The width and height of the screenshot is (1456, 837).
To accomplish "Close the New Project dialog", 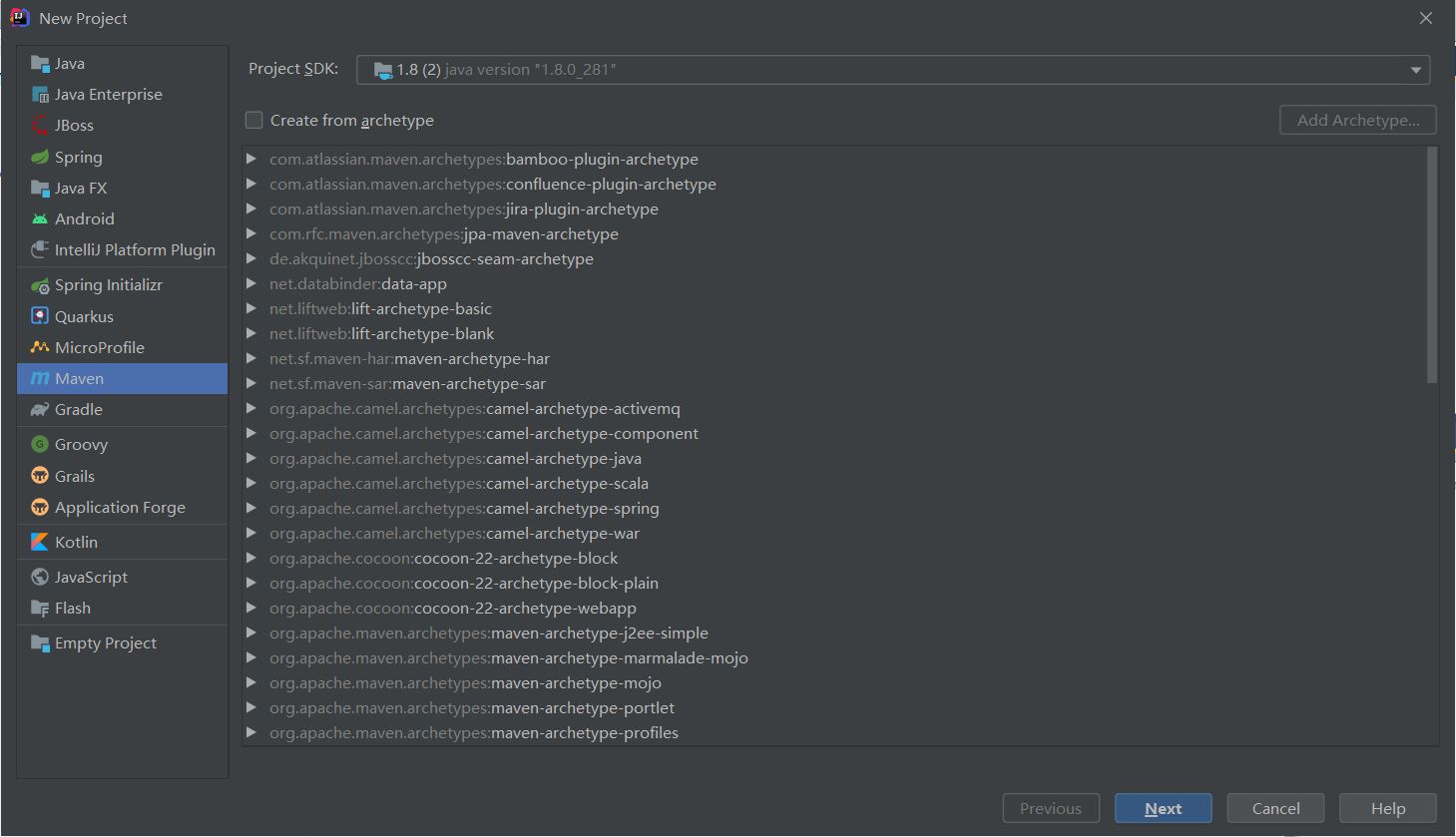I will click(x=1426, y=18).
